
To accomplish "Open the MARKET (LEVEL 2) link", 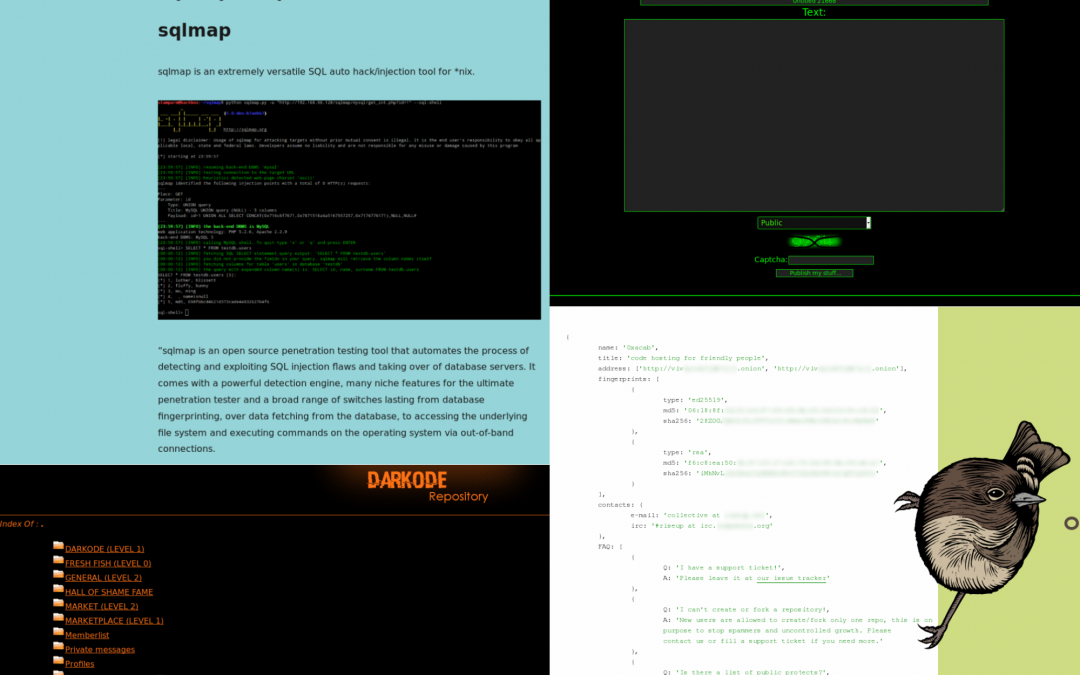I will 101,607.
